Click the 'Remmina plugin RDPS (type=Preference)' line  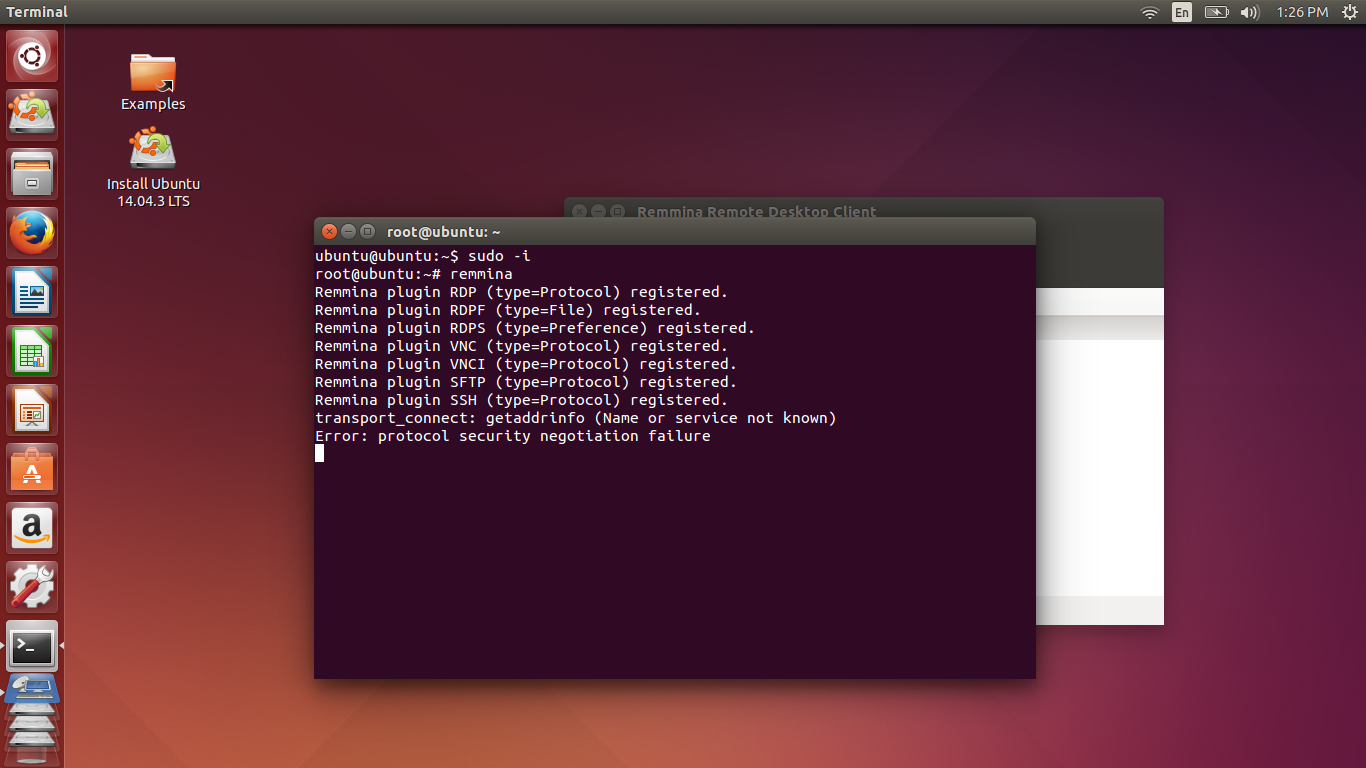coord(535,328)
